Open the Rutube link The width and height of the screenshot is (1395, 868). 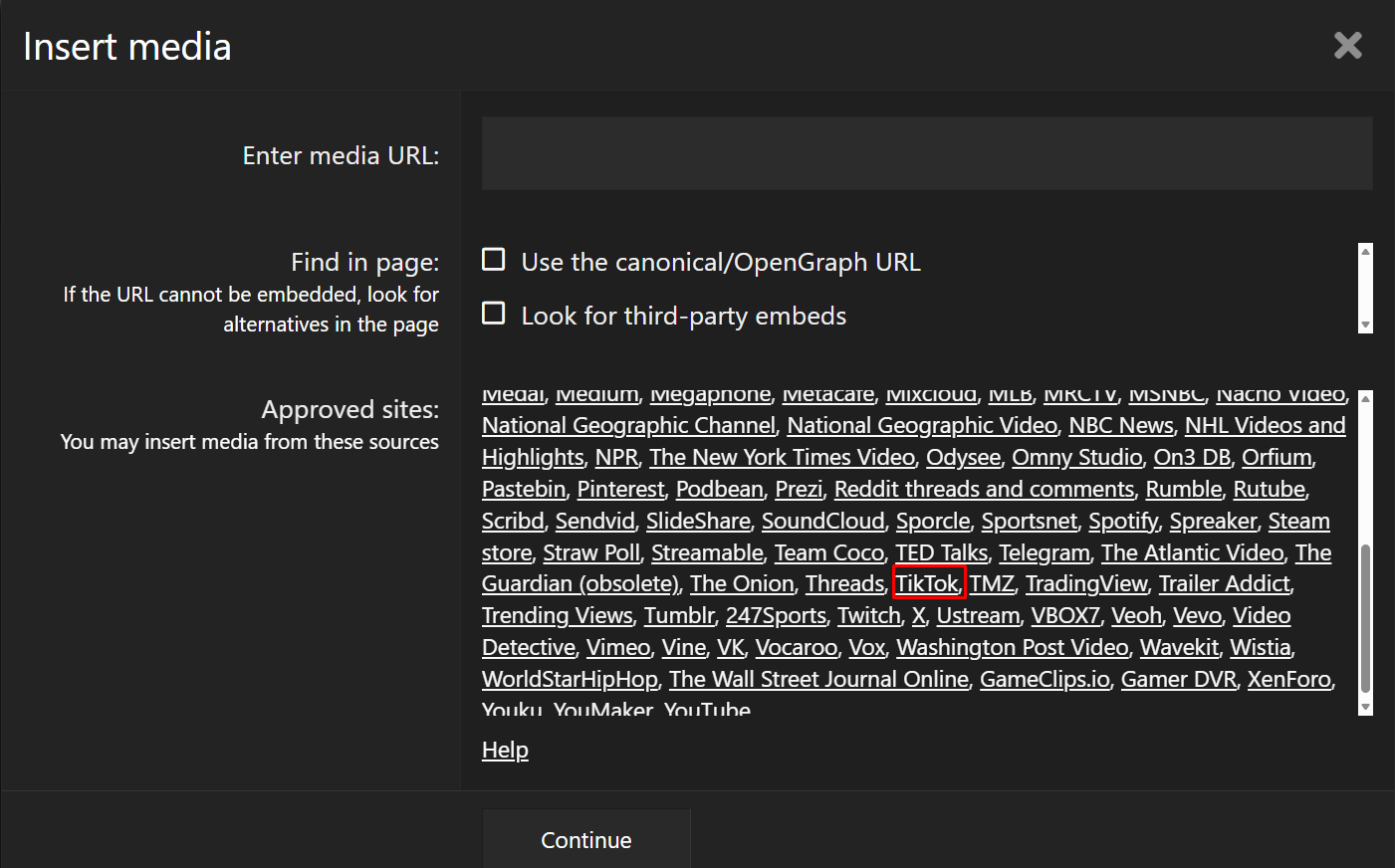(x=1270, y=490)
